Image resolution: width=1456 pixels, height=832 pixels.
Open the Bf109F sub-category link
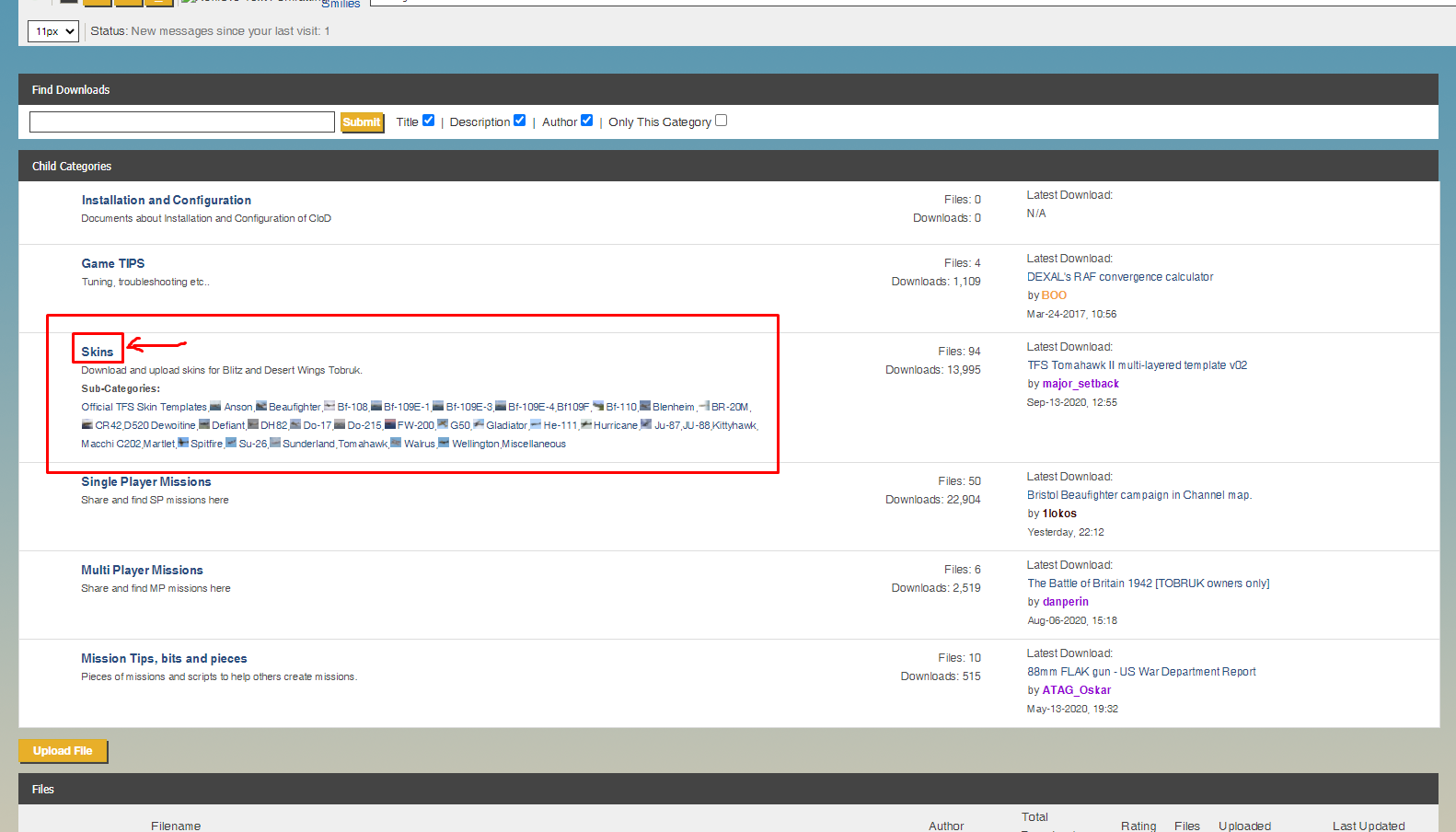click(x=573, y=407)
